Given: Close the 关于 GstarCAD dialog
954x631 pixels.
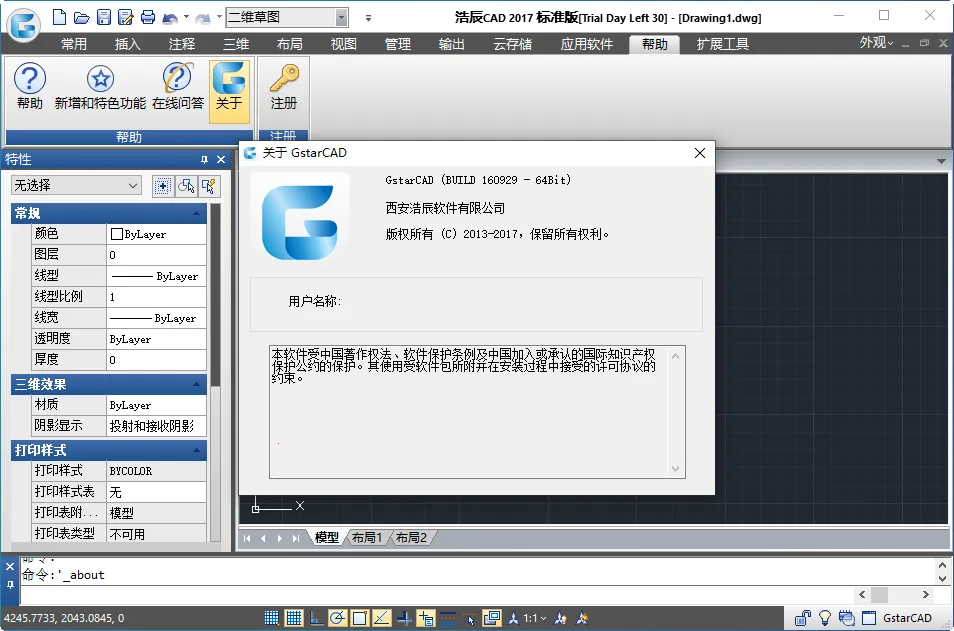Looking at the screenshot, I should tap(700, 153).
